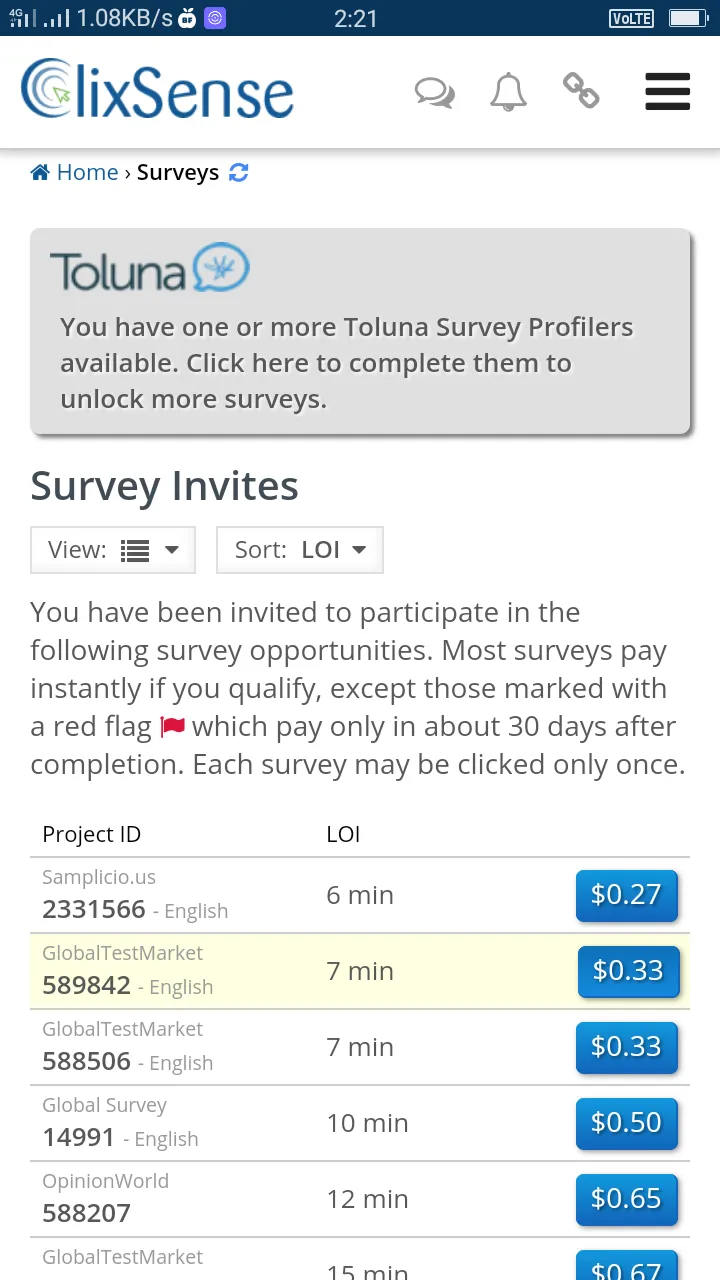Open notifications bell icon
The height and width of the screenshot is (1280, 720).
click(x=508, y=92)
